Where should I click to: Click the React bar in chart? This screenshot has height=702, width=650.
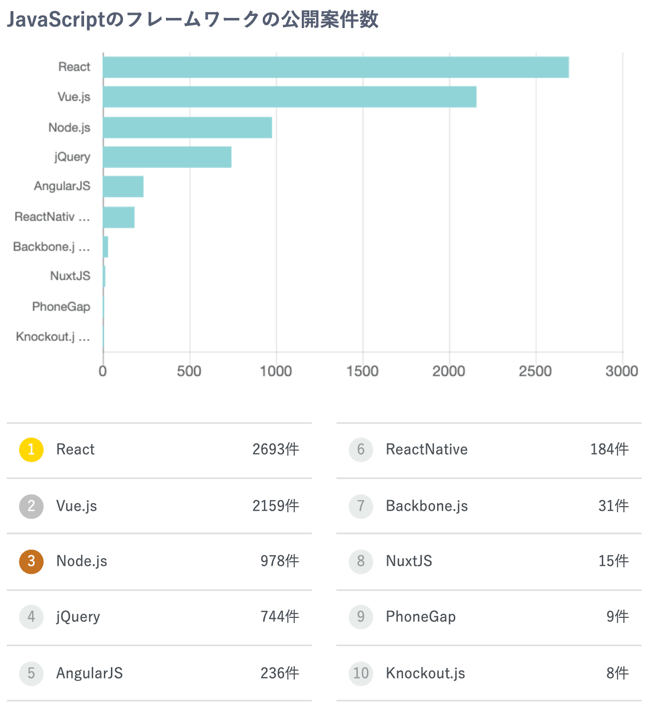click(335, 67)
